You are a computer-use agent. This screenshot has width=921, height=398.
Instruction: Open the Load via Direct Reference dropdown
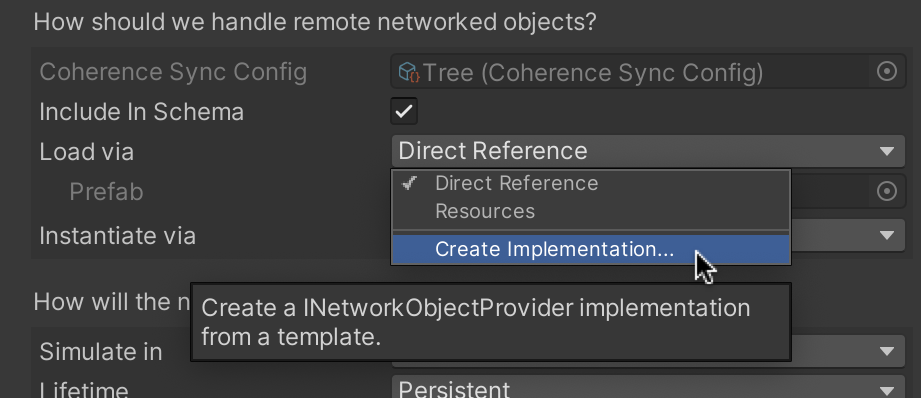(x=648, y=151)
